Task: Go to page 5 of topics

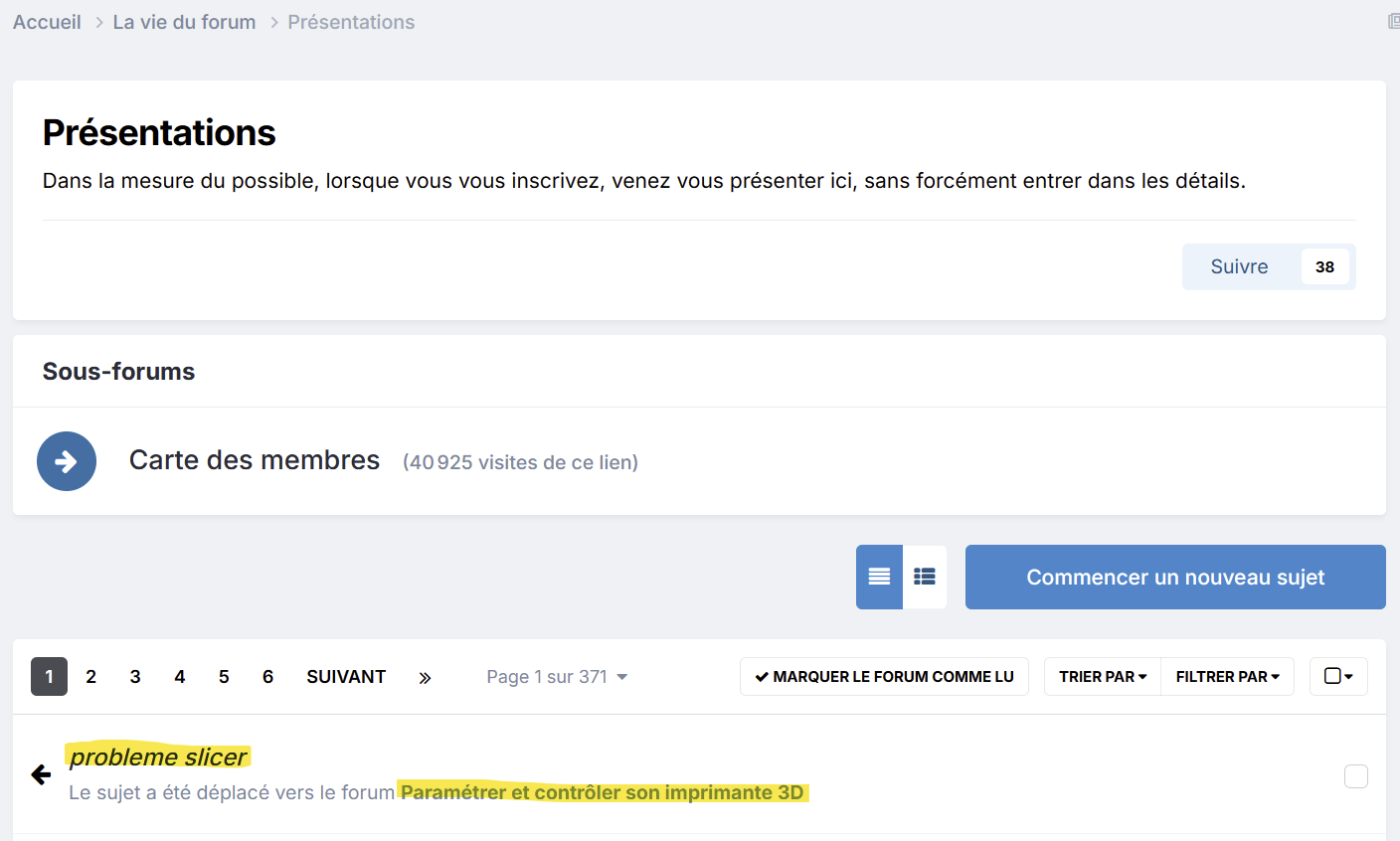Action: [224, 677]
